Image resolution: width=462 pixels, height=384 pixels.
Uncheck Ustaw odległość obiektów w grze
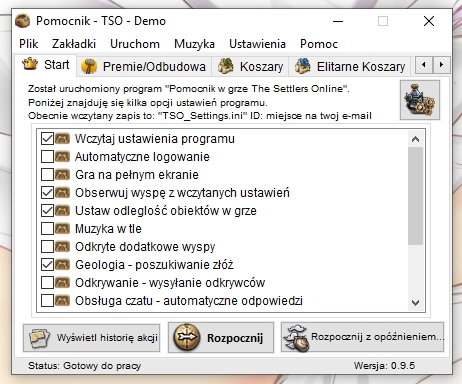click(47, 210)
